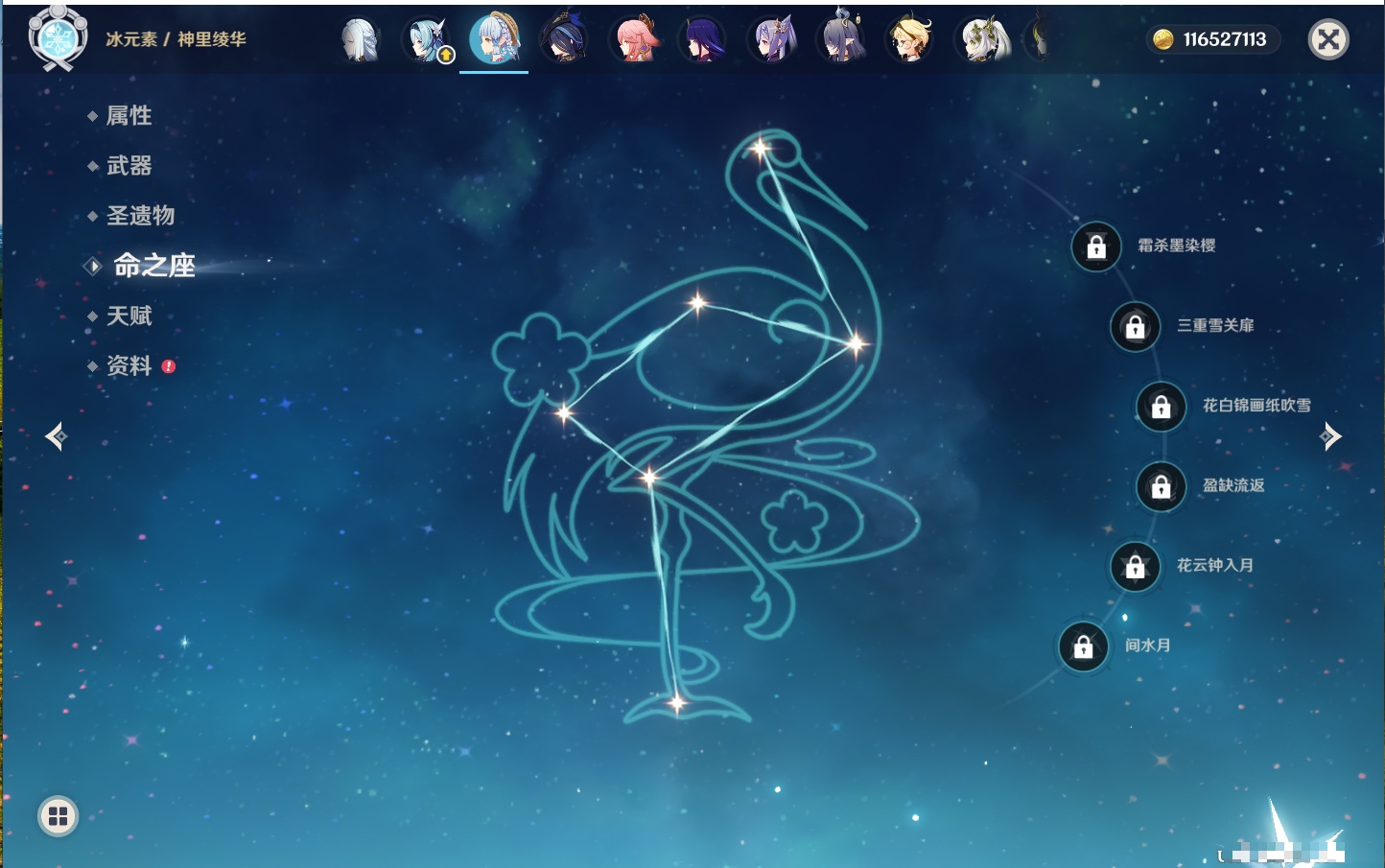Click the Cryo snowflake element emblem
The height and width of the screenshot is (868, 1385).
pos(59,38)
